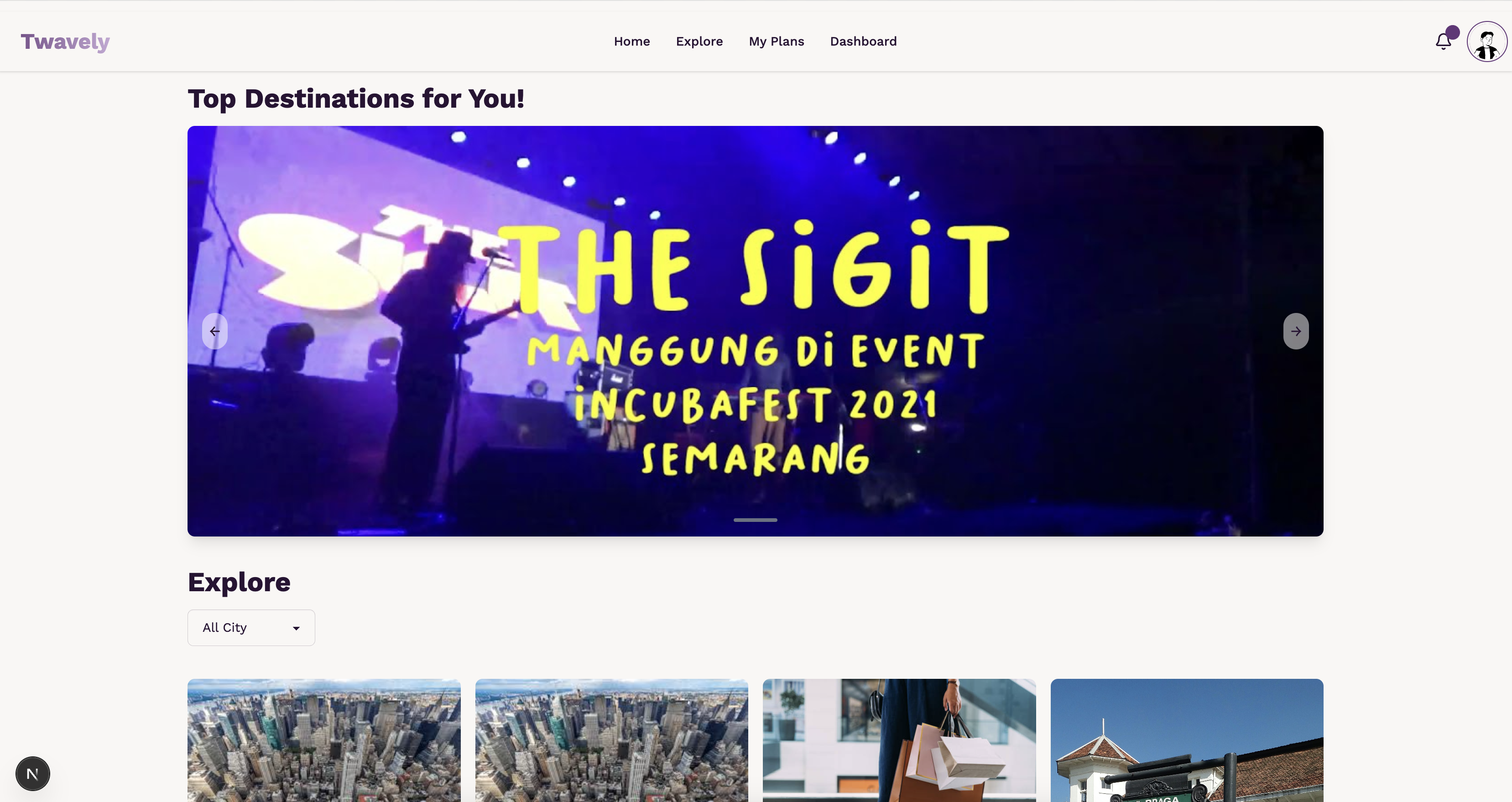Screen dimensions: 1512x802
Task: Open the shopping bags destination card
Action: pos(899,740)
